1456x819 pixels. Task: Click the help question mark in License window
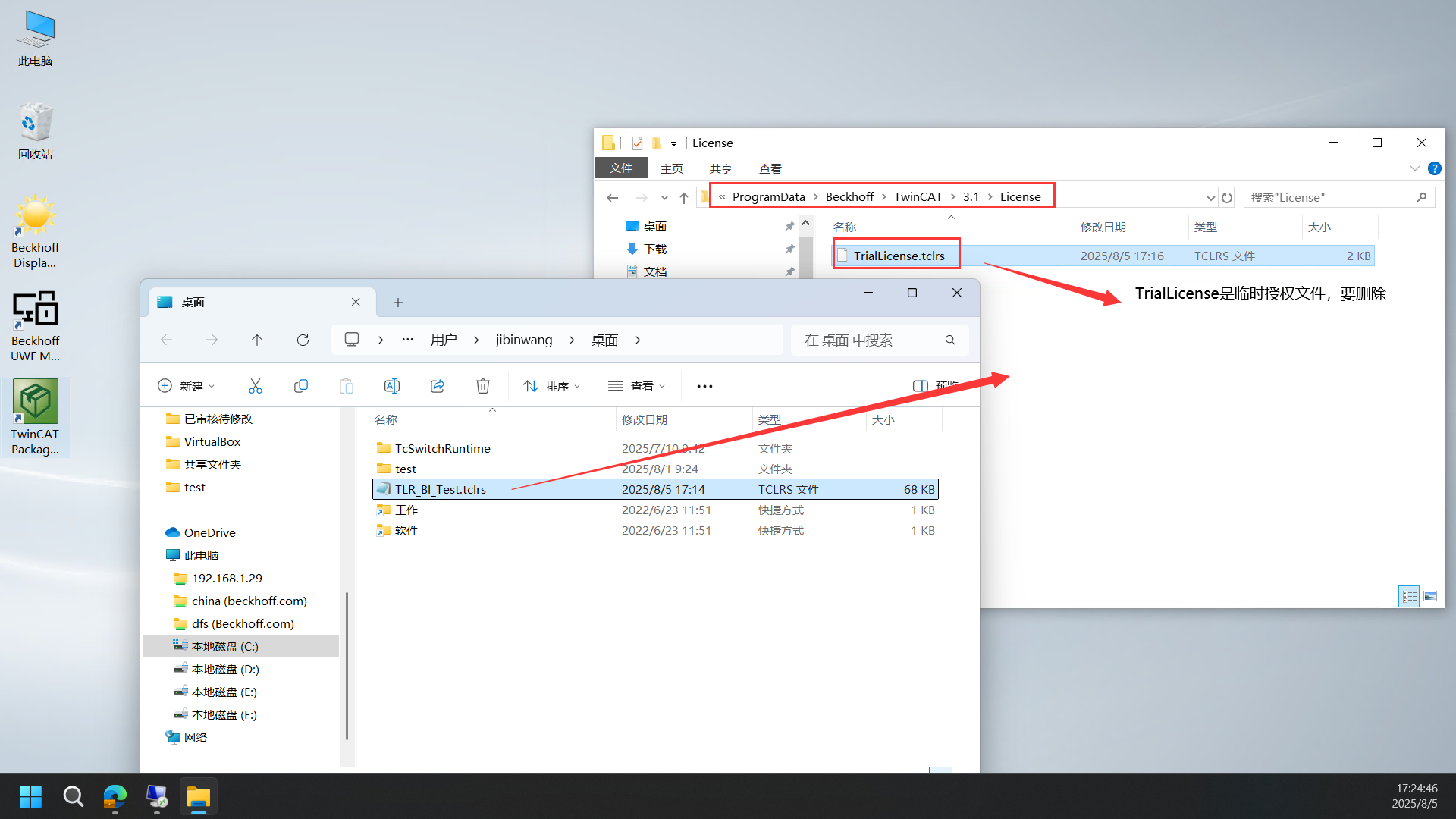(x=1434, y=168)
